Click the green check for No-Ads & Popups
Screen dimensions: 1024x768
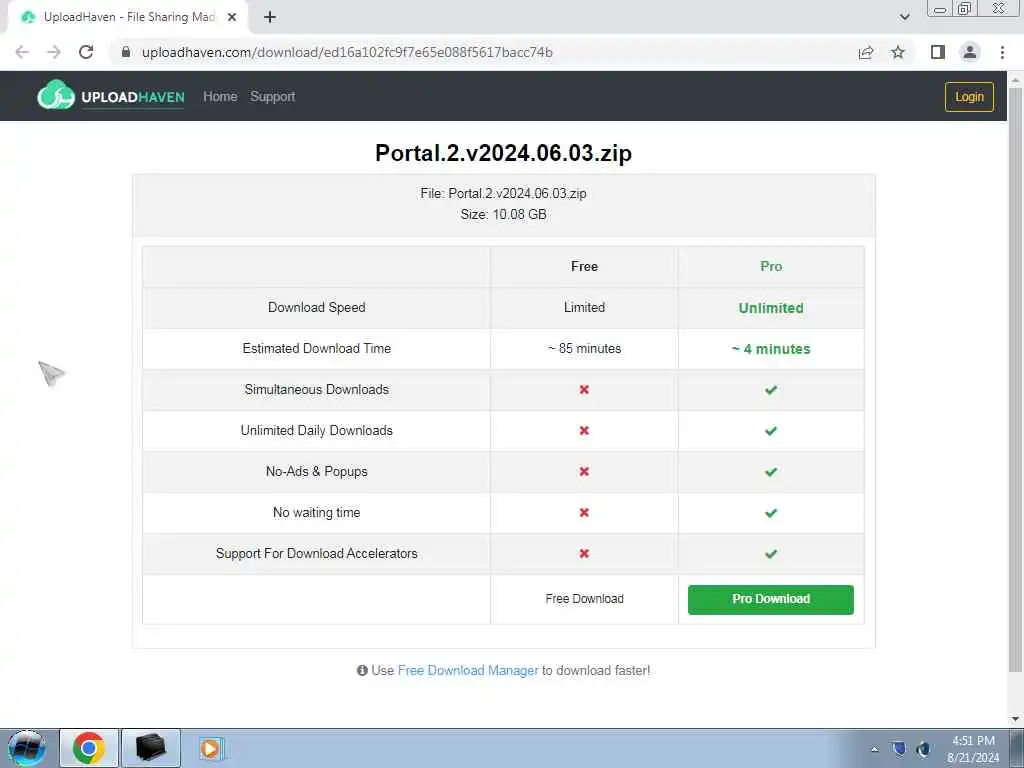click(771, 472)
